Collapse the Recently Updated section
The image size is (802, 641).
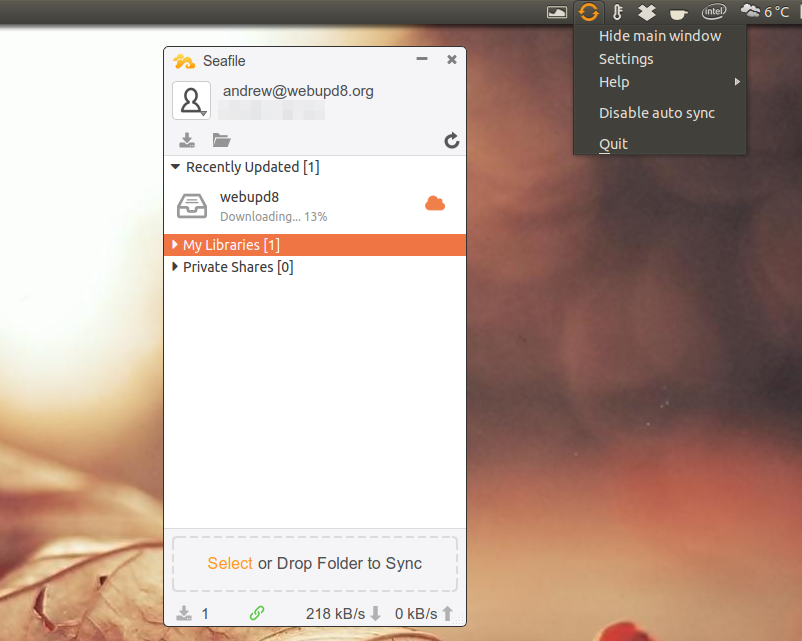coord(175,167)
